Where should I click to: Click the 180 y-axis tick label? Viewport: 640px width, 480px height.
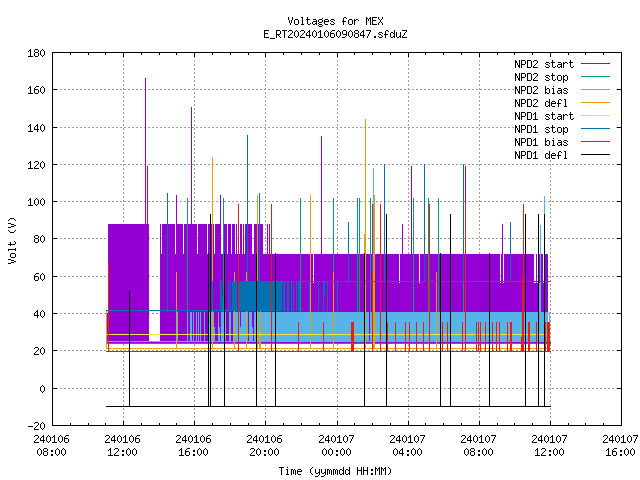(x=36, y=53)
